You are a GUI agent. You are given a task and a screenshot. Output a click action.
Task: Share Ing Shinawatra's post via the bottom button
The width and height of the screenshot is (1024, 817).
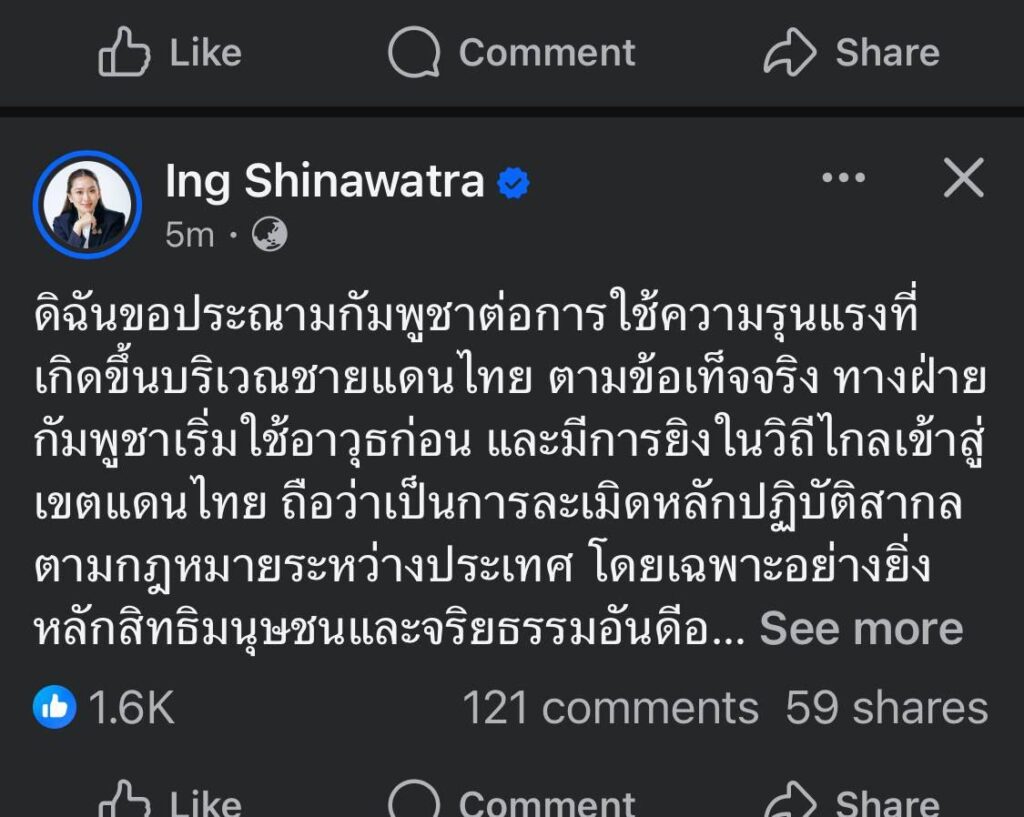(850, 803)
